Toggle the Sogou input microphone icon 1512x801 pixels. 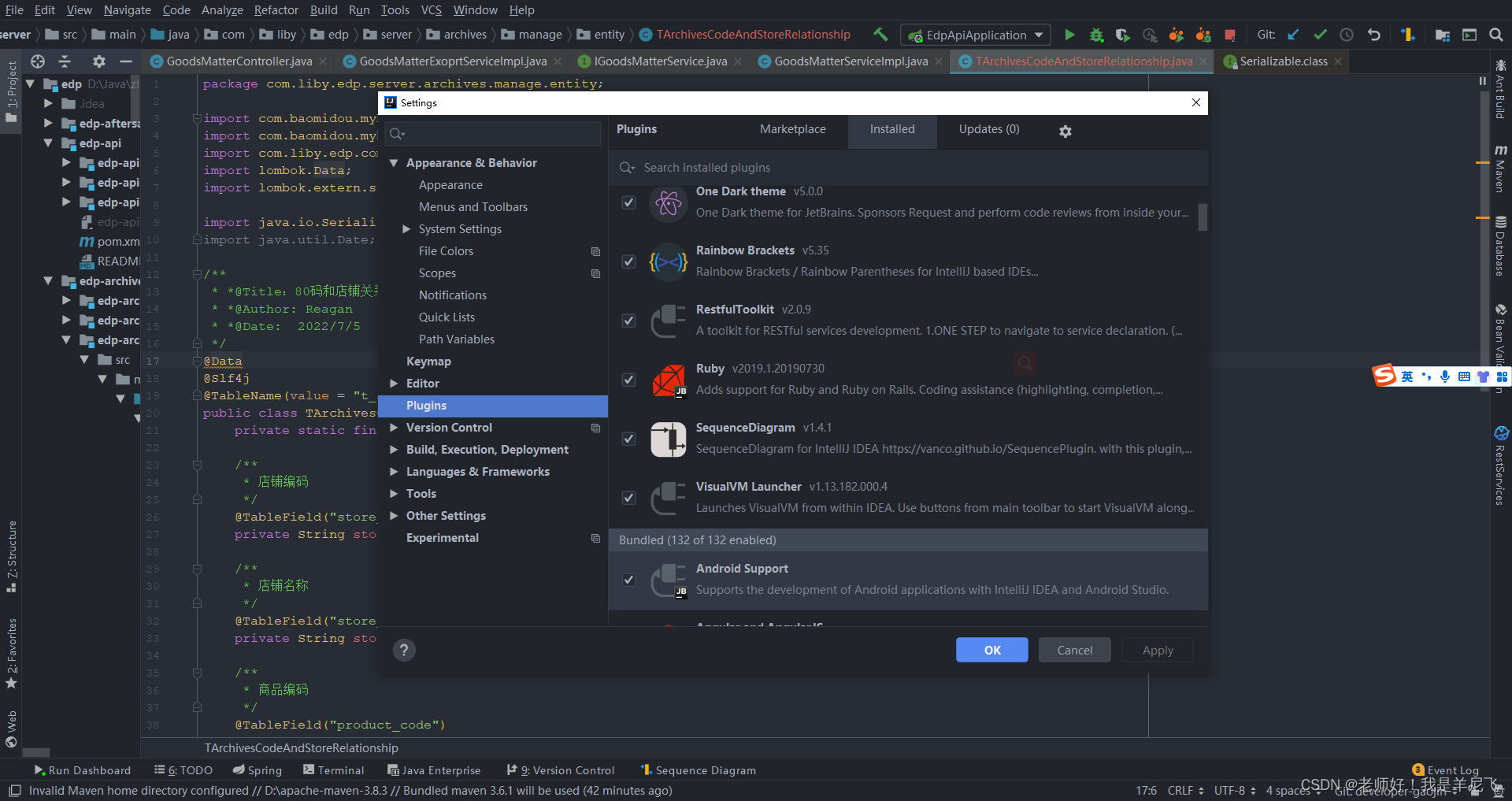[x=1445, y=376]
